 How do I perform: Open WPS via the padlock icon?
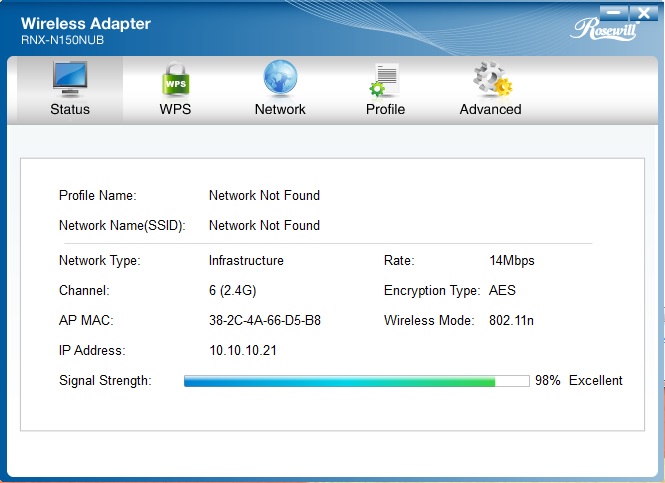pyautogui.click(x=175, y=79)
